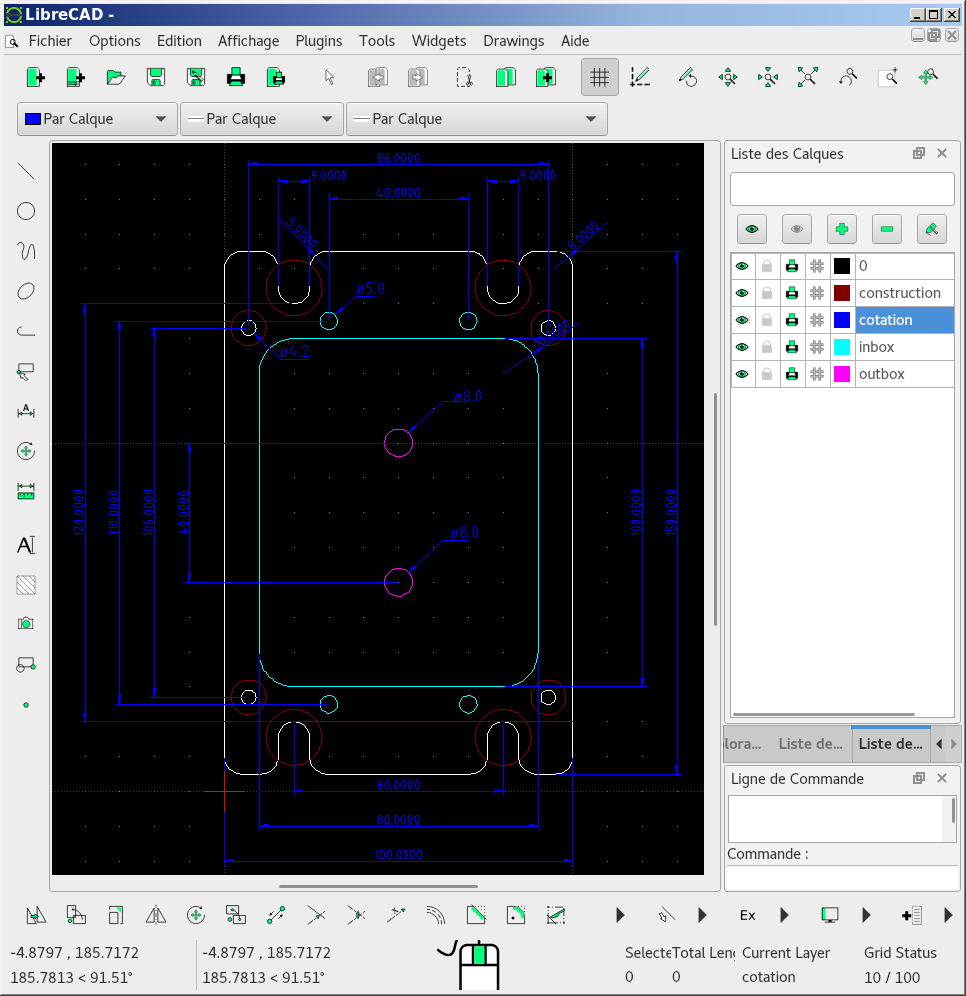Click the Open file folder icon
Screen dimensions: 966x996
pos(116,77)
